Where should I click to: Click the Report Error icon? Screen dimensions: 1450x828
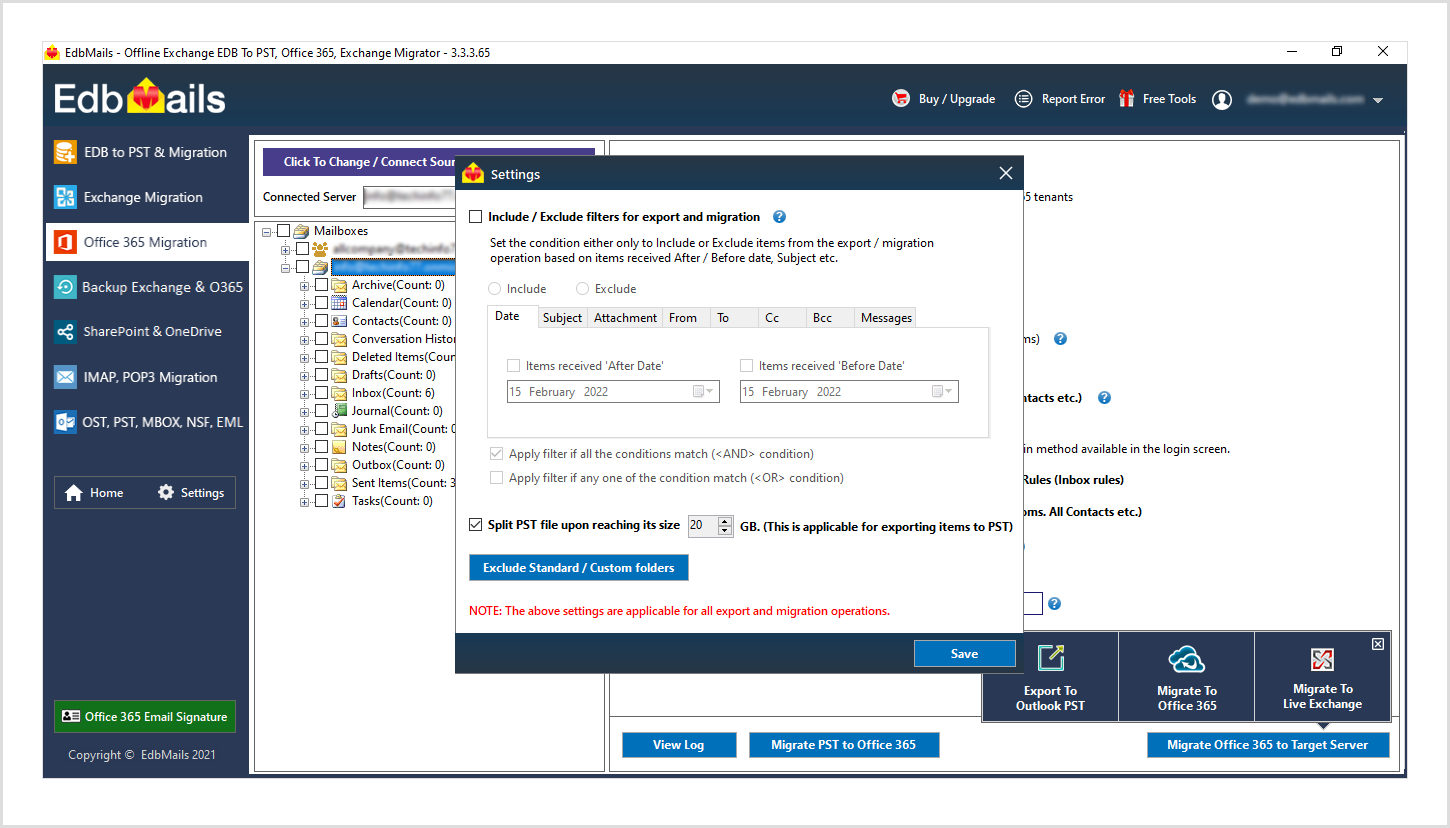1023,99
